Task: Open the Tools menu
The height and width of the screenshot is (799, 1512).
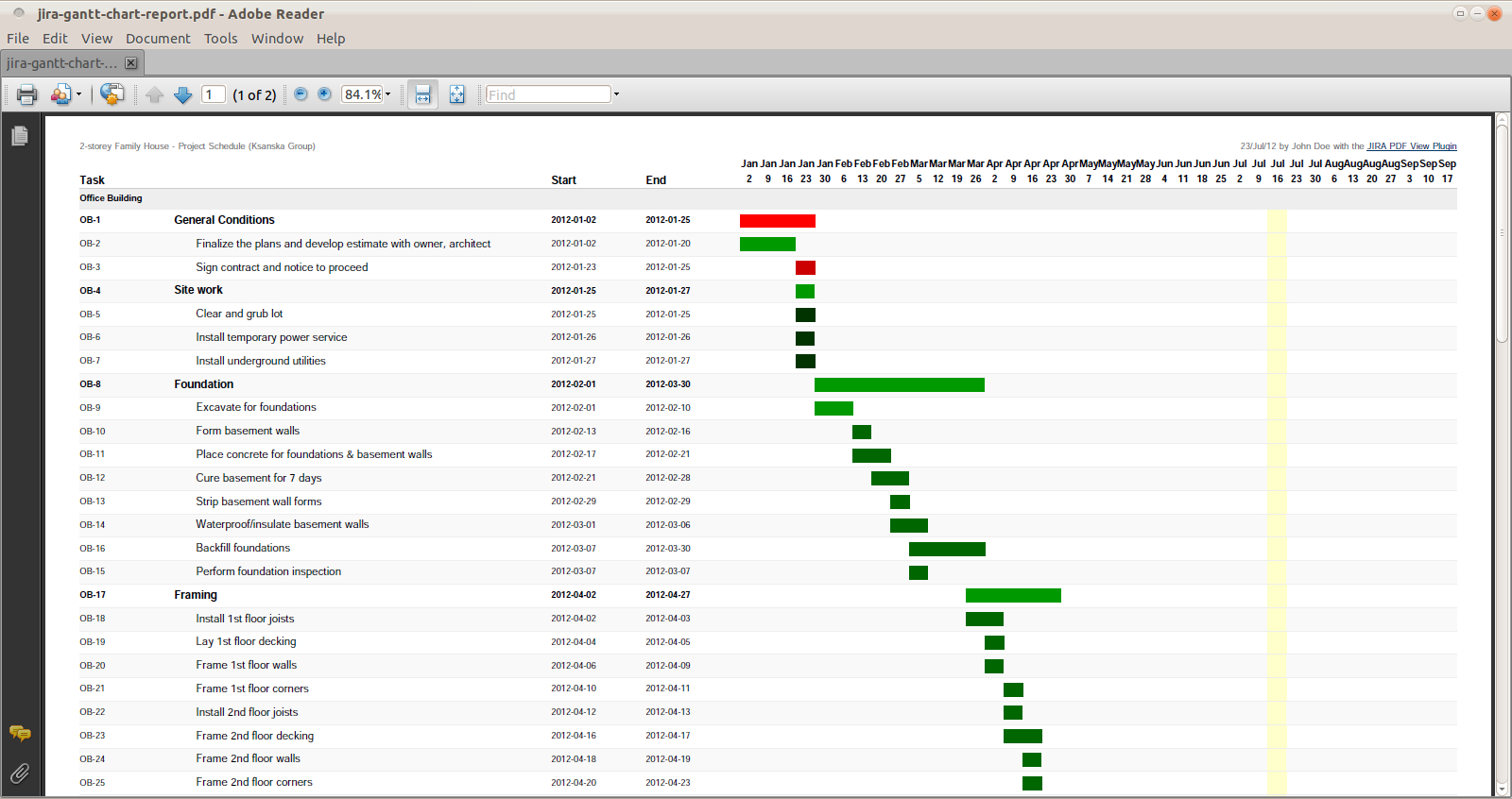Action: (220, 39)
